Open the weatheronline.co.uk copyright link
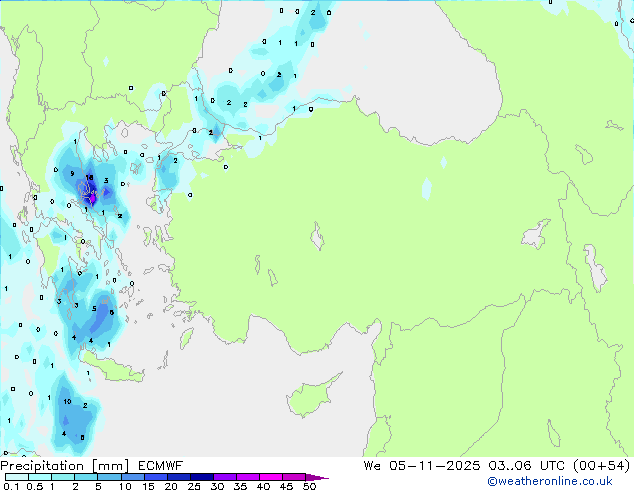 [550, 481]
